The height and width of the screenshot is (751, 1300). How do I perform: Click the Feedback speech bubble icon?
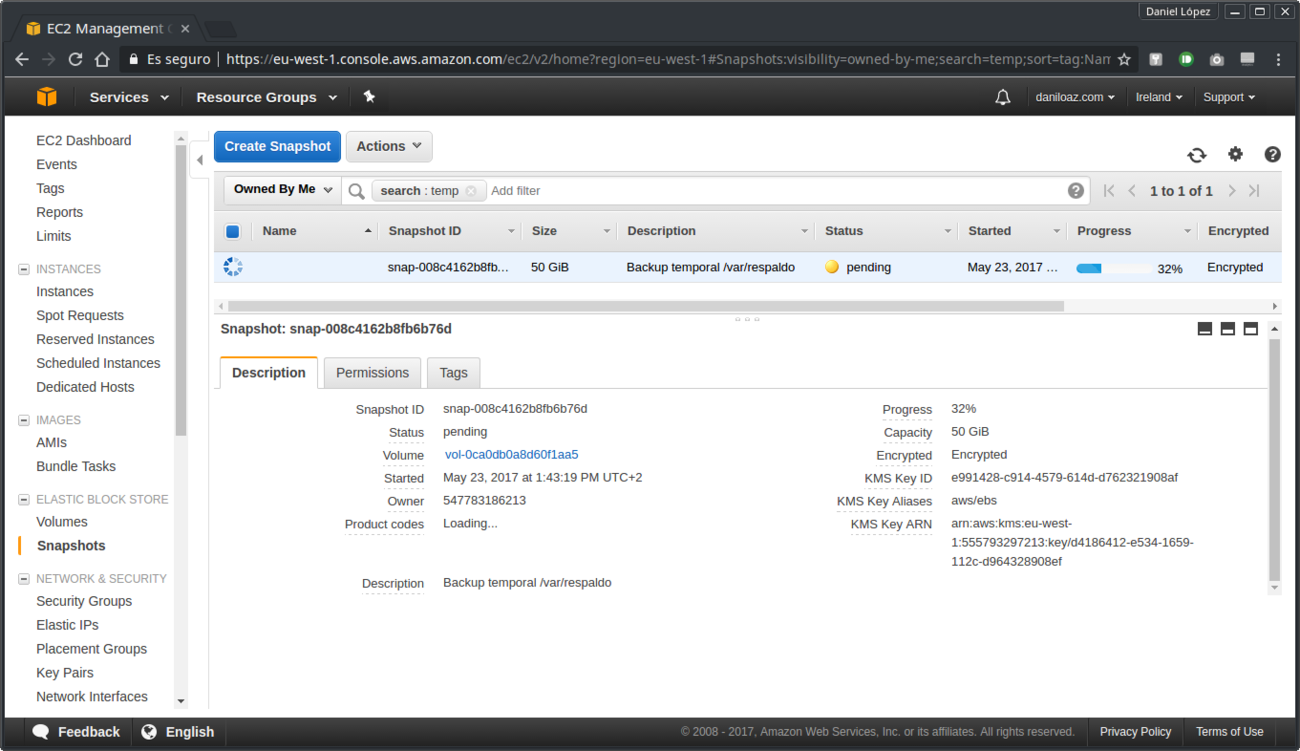(x=41, y=732)
